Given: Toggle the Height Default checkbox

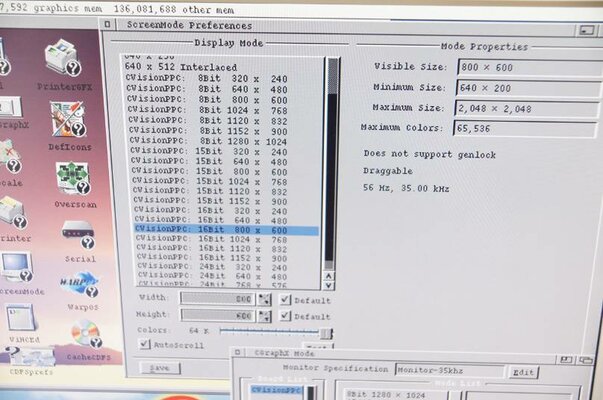Looking at the screenshot, I should [286, 315].
